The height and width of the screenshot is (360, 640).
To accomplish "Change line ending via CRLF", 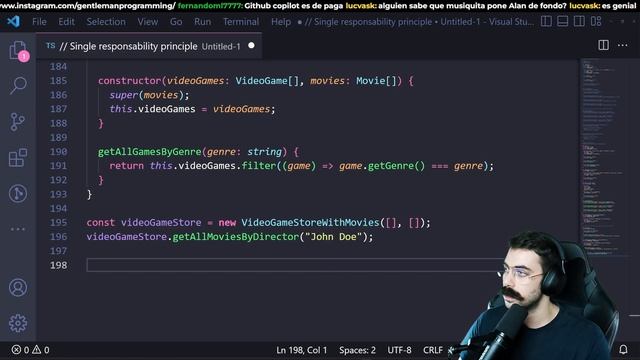I will point(433,350).
